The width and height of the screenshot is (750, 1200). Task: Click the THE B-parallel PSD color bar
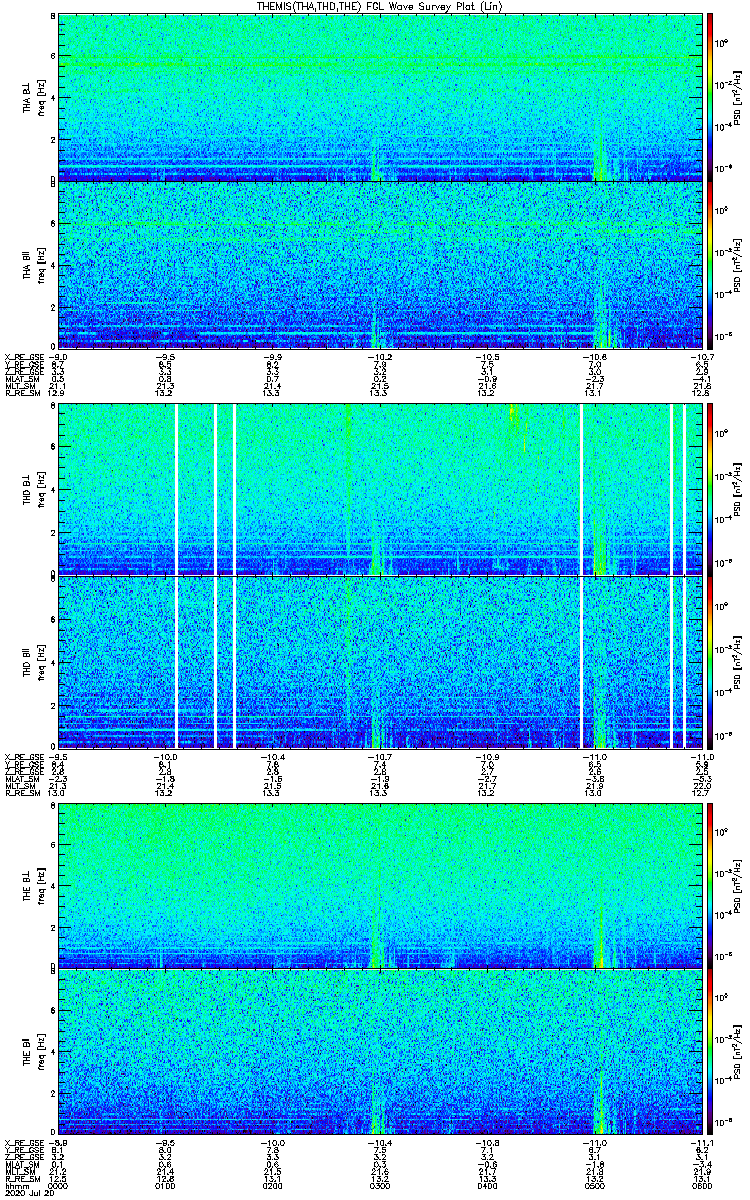[x=711, y=1051]
